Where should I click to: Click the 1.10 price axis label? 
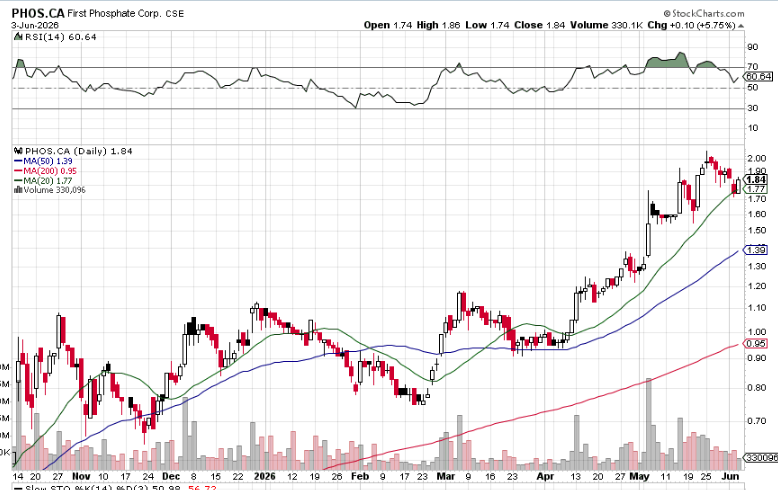tap(757, 308)
